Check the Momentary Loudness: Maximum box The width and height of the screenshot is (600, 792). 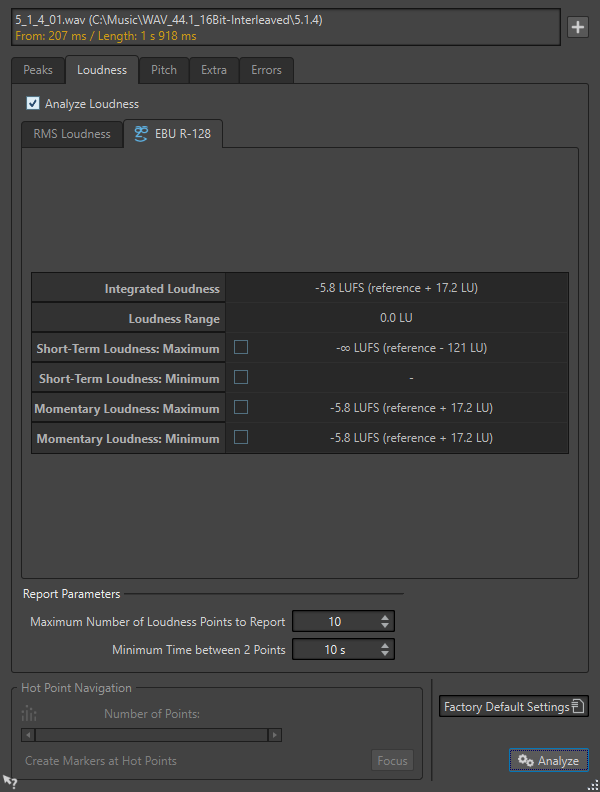(x=240, y=407)
